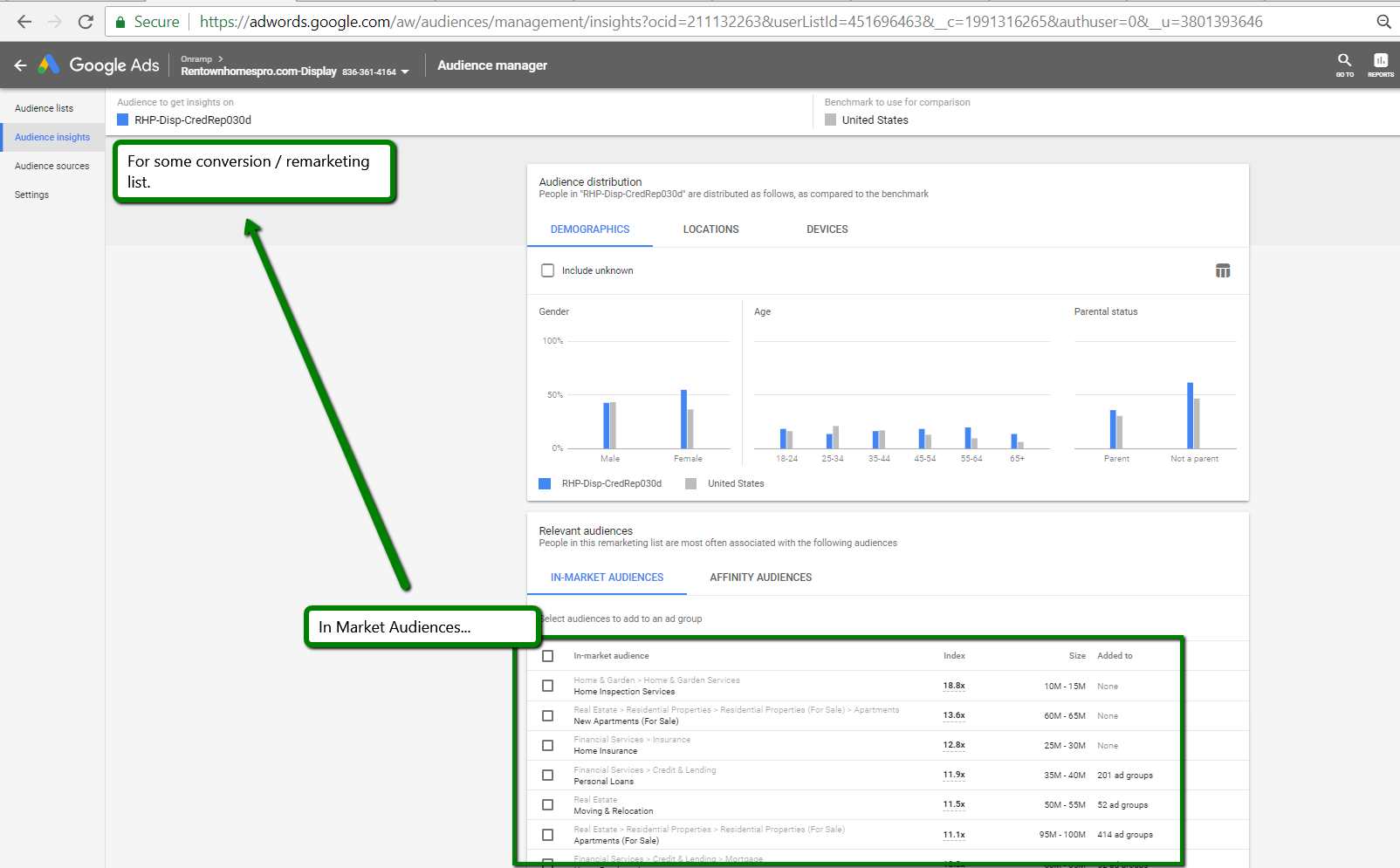Open Audience sources in the sidebar
The height and width of the screenshot is (868, 1400).
coord(51,166)
